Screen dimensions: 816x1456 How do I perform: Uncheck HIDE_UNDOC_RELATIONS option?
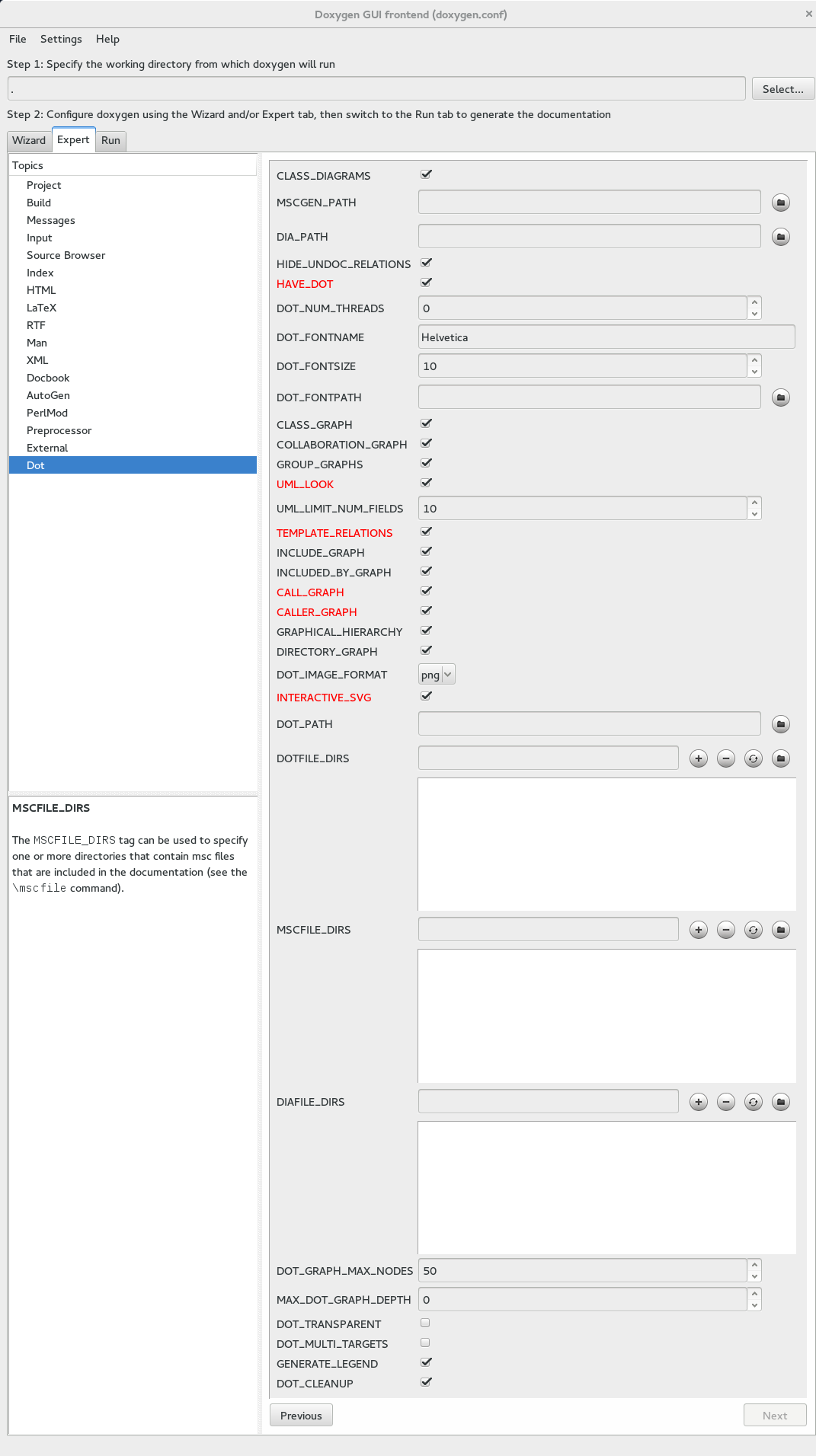(426, 263)
